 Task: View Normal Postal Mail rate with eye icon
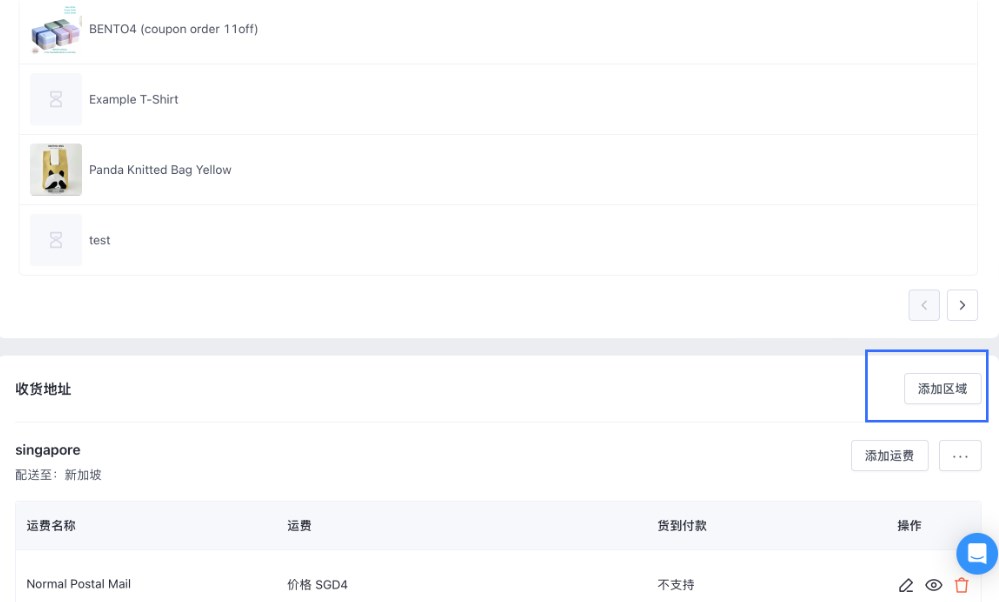coord(933,585)
